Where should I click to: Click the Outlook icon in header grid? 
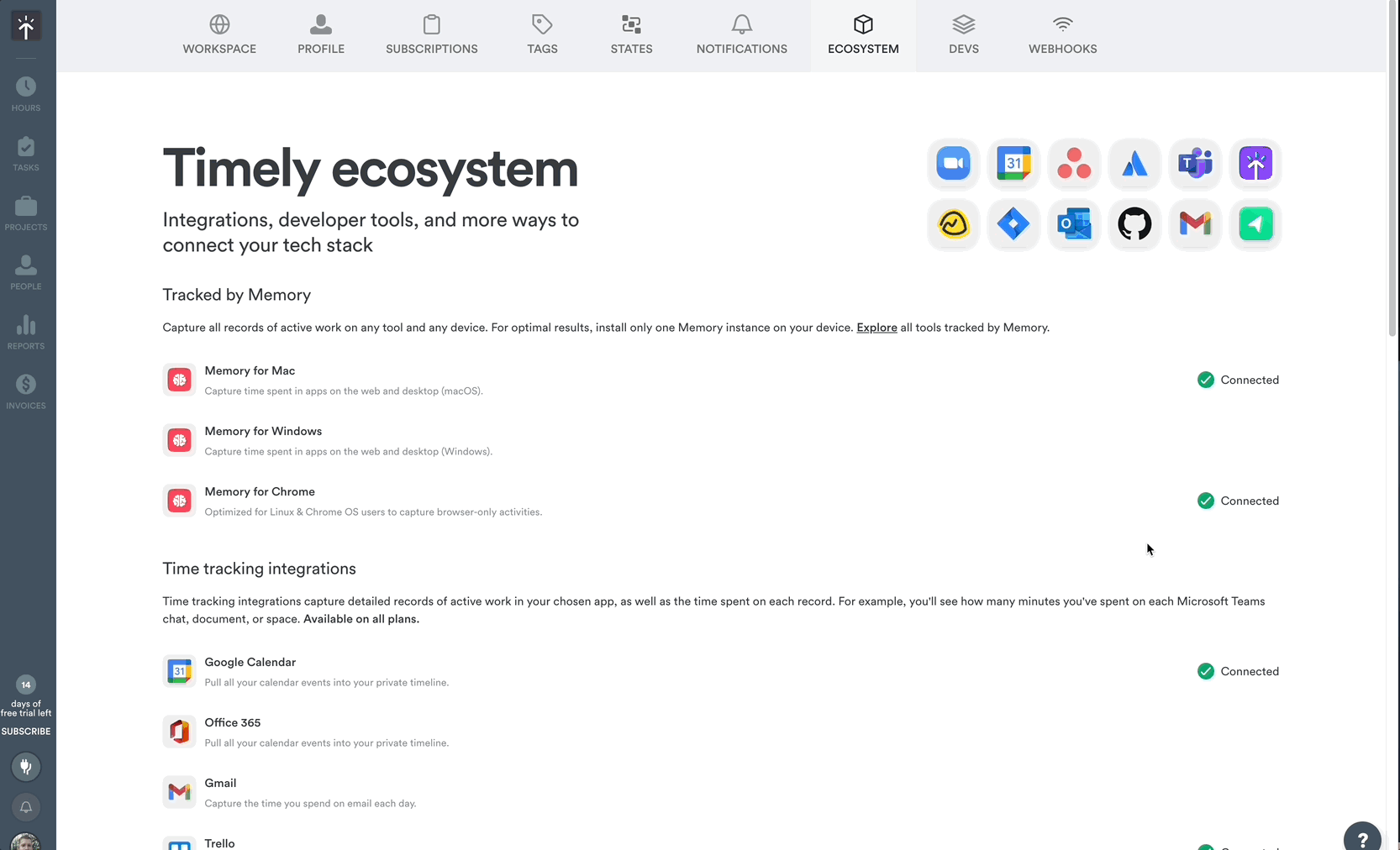[1074, 224]
